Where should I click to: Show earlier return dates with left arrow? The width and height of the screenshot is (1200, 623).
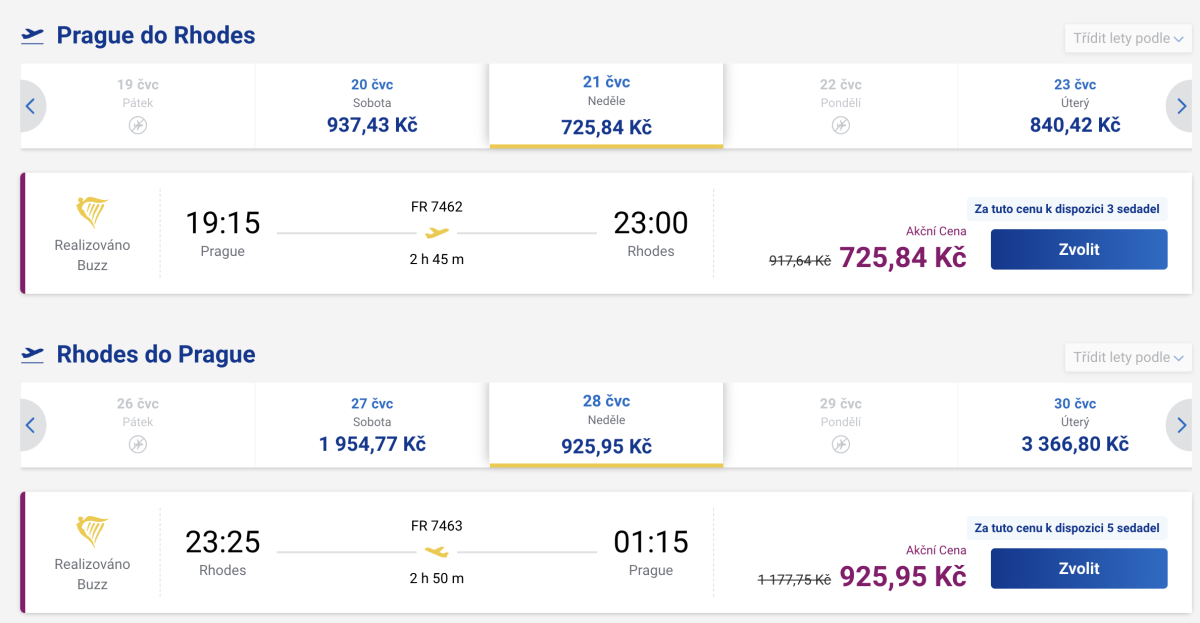click(x=31, y=425)
